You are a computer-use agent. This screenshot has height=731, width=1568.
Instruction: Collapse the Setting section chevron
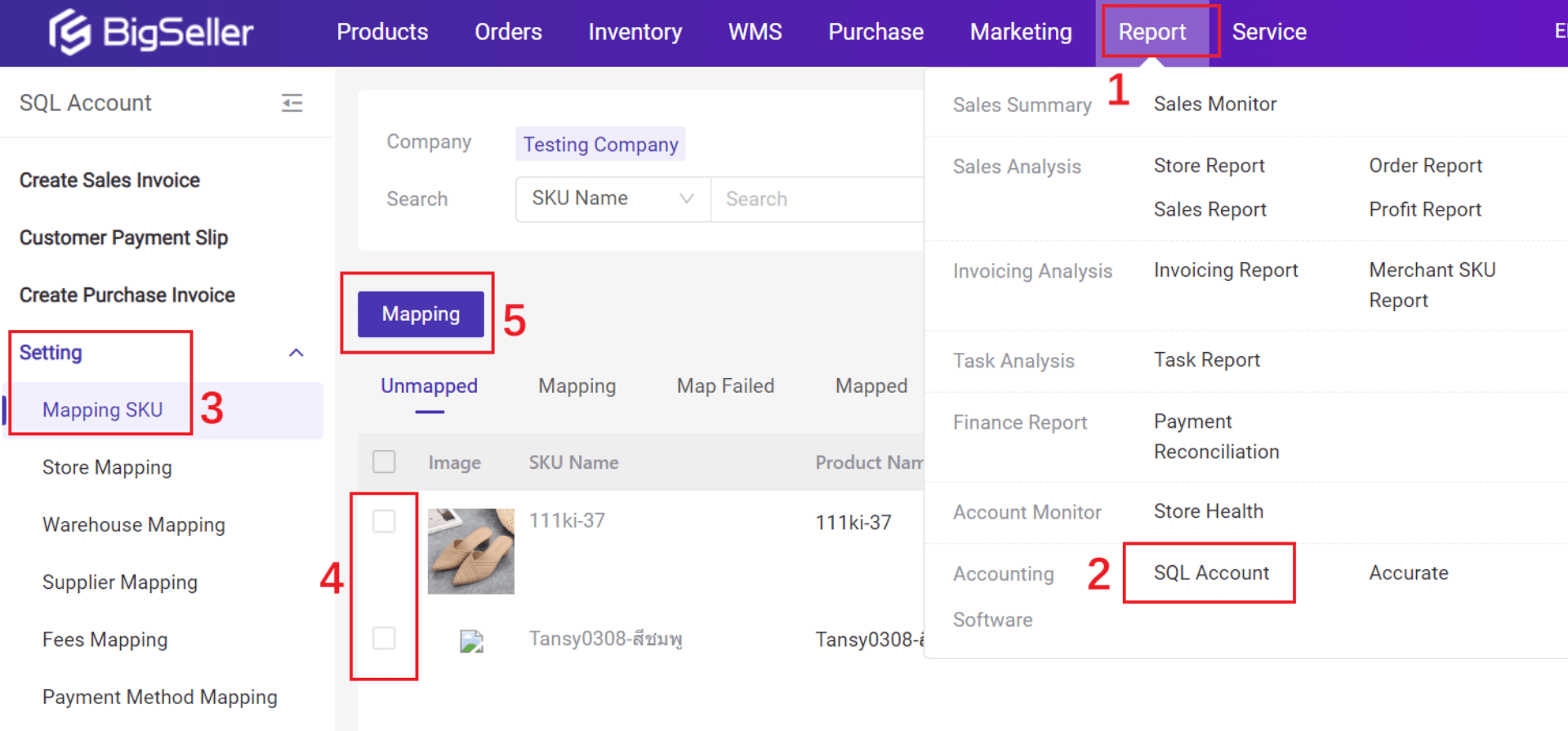coord(296,353)
